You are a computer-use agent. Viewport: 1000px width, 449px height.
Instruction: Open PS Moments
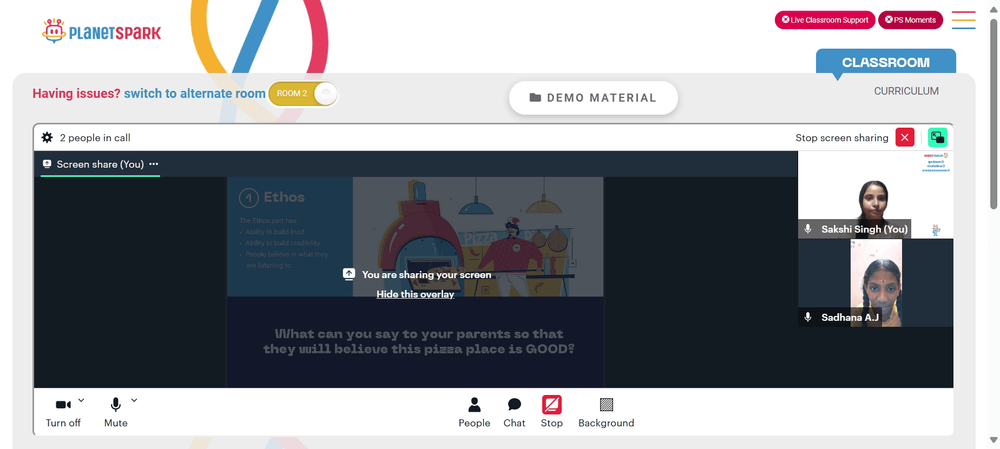[x=910, y=20]
